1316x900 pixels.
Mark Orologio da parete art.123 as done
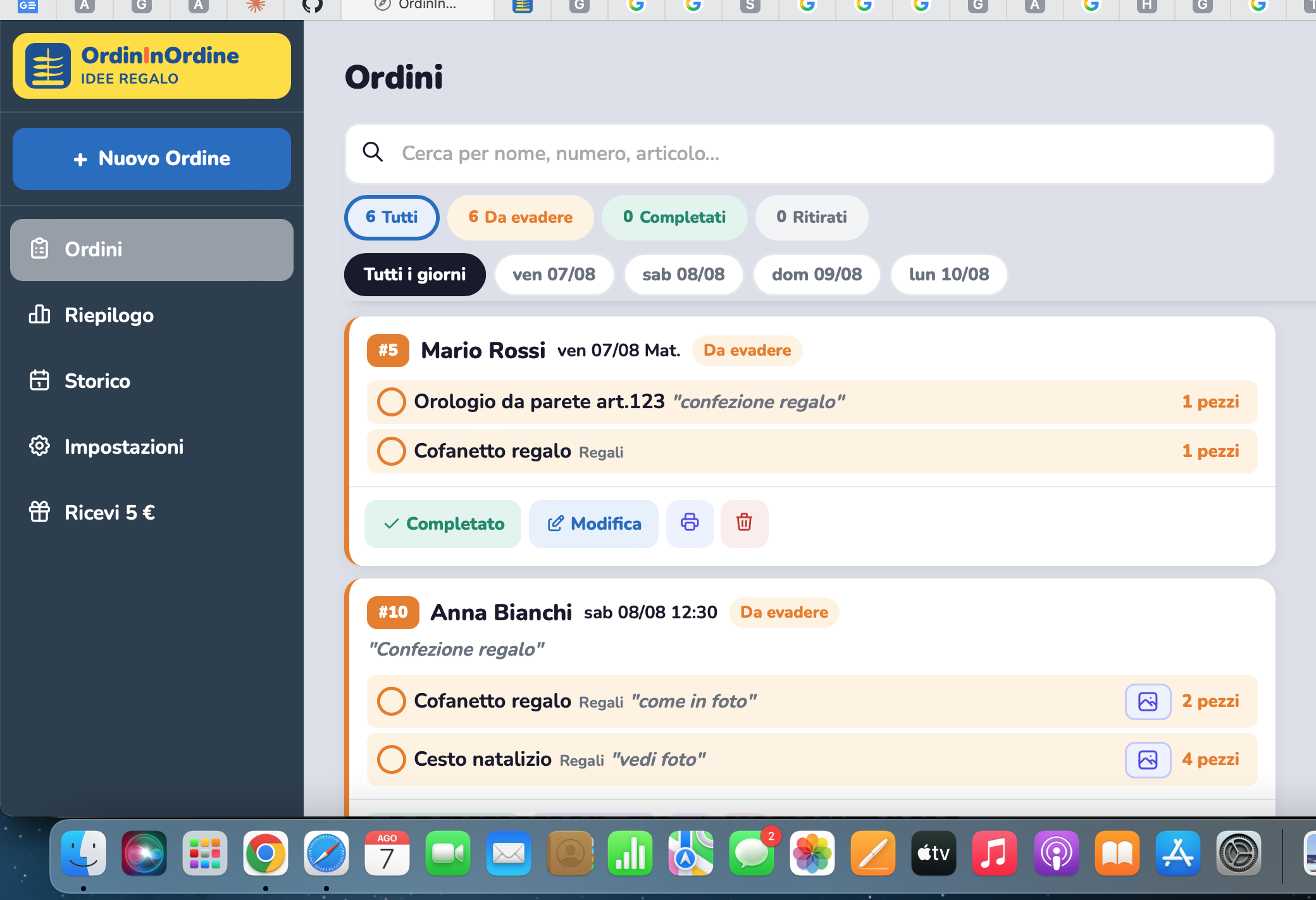coord(391,402)
